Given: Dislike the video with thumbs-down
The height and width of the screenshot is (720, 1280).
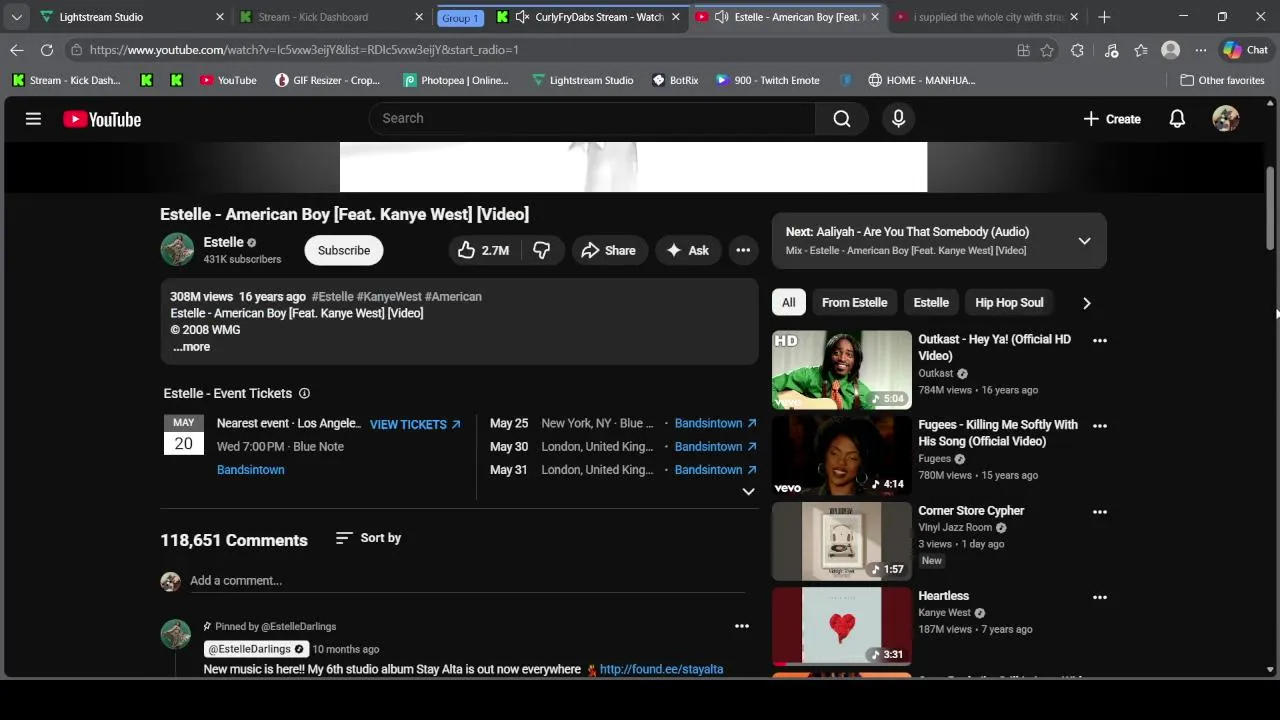Looking at the screenshot, I should pos(542,251).
